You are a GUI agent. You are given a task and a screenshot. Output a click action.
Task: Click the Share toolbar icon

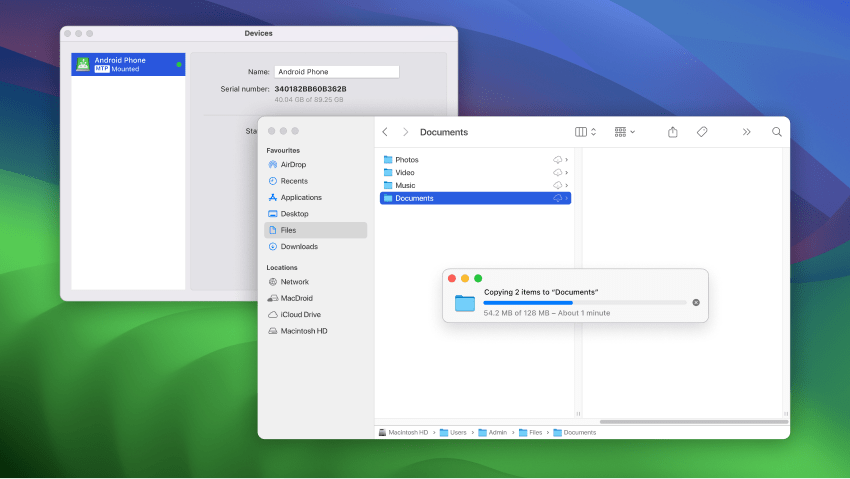pyautogui.click(x=673, y=132)
